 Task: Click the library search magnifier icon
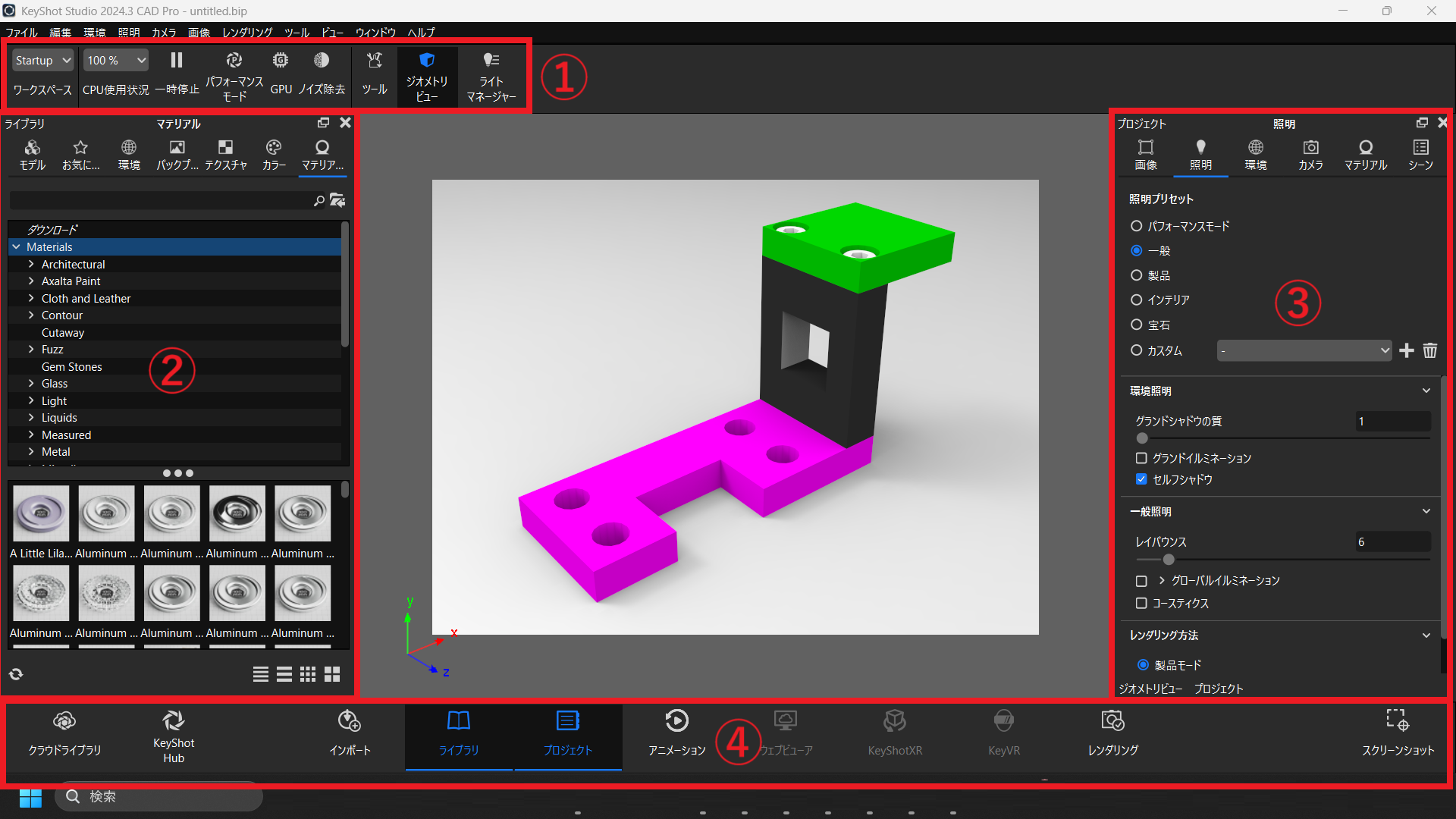319,200
